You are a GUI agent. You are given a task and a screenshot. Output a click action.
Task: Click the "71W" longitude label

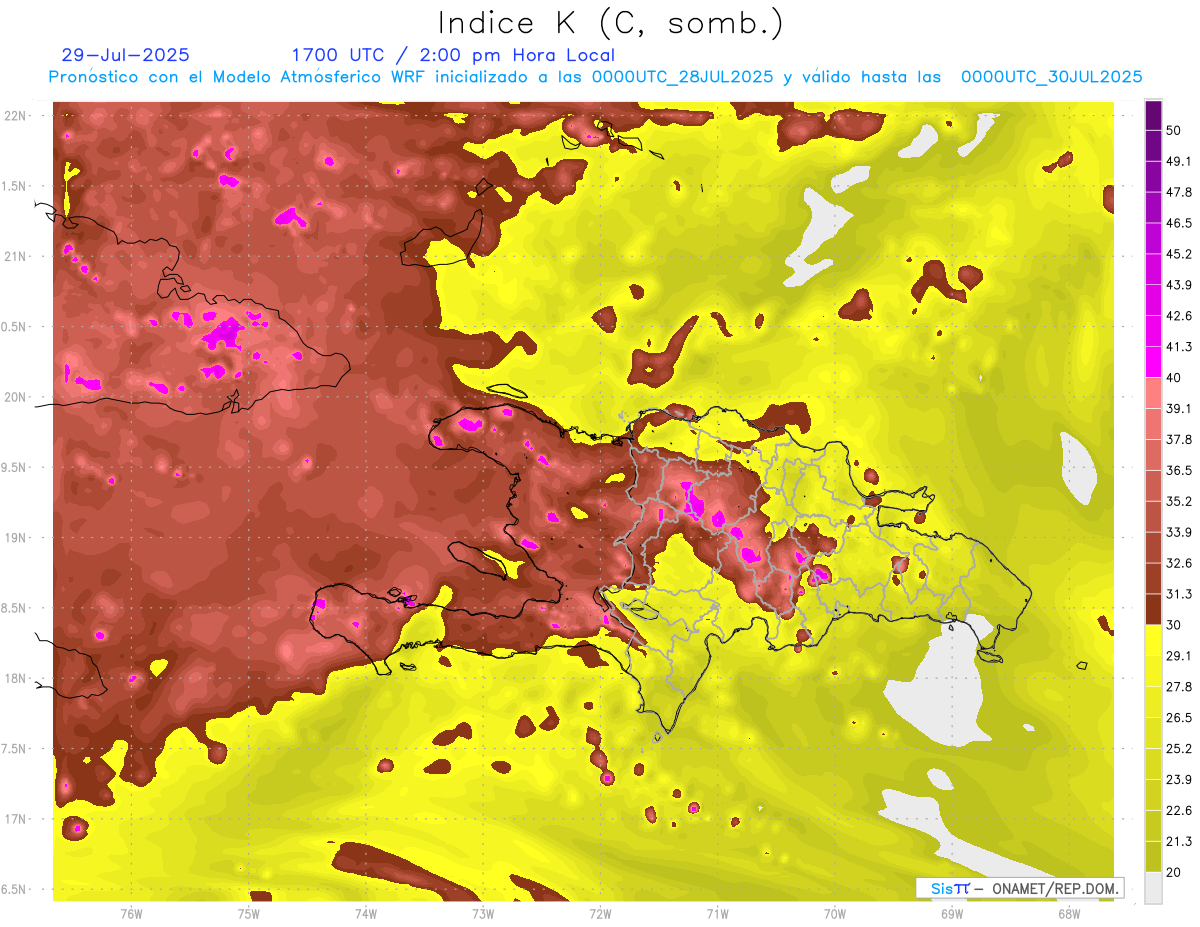pos(717,913)
